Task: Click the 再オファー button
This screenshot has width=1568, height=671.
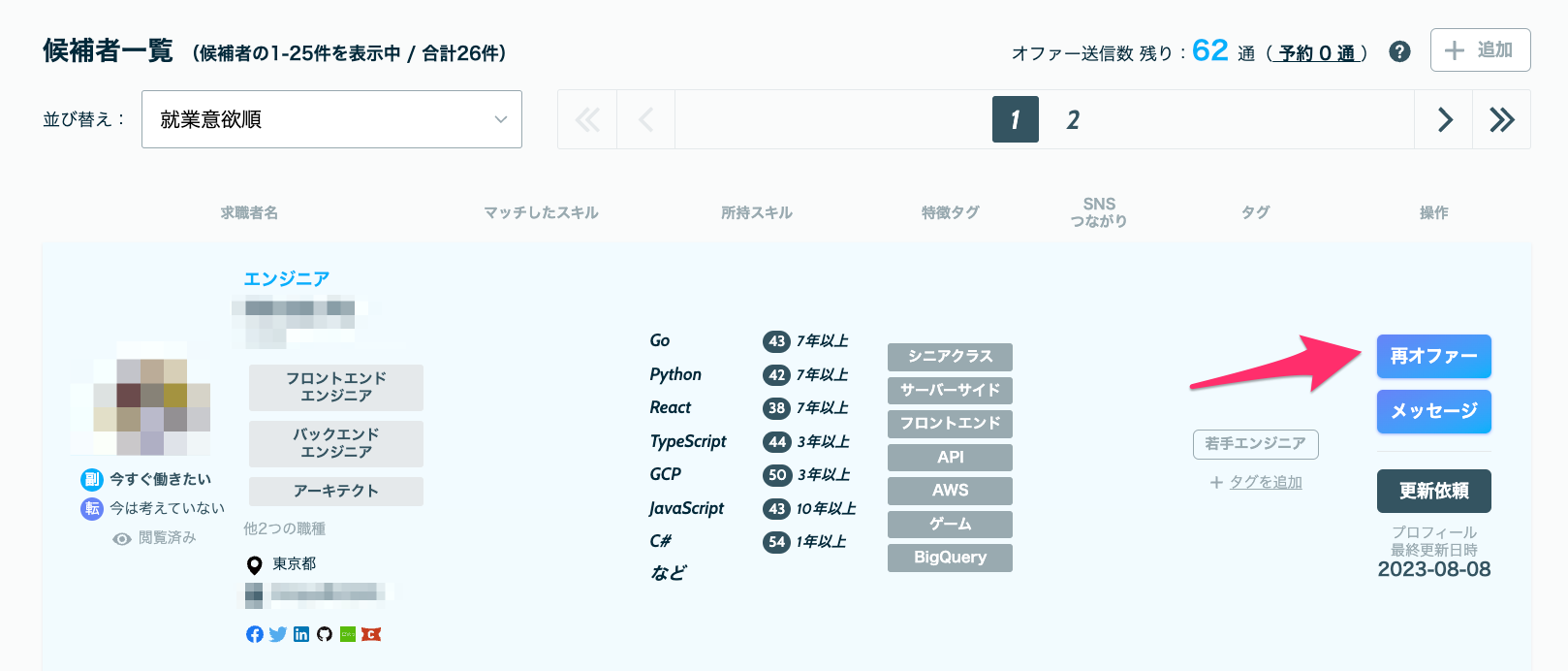Action: [1434, 356]
